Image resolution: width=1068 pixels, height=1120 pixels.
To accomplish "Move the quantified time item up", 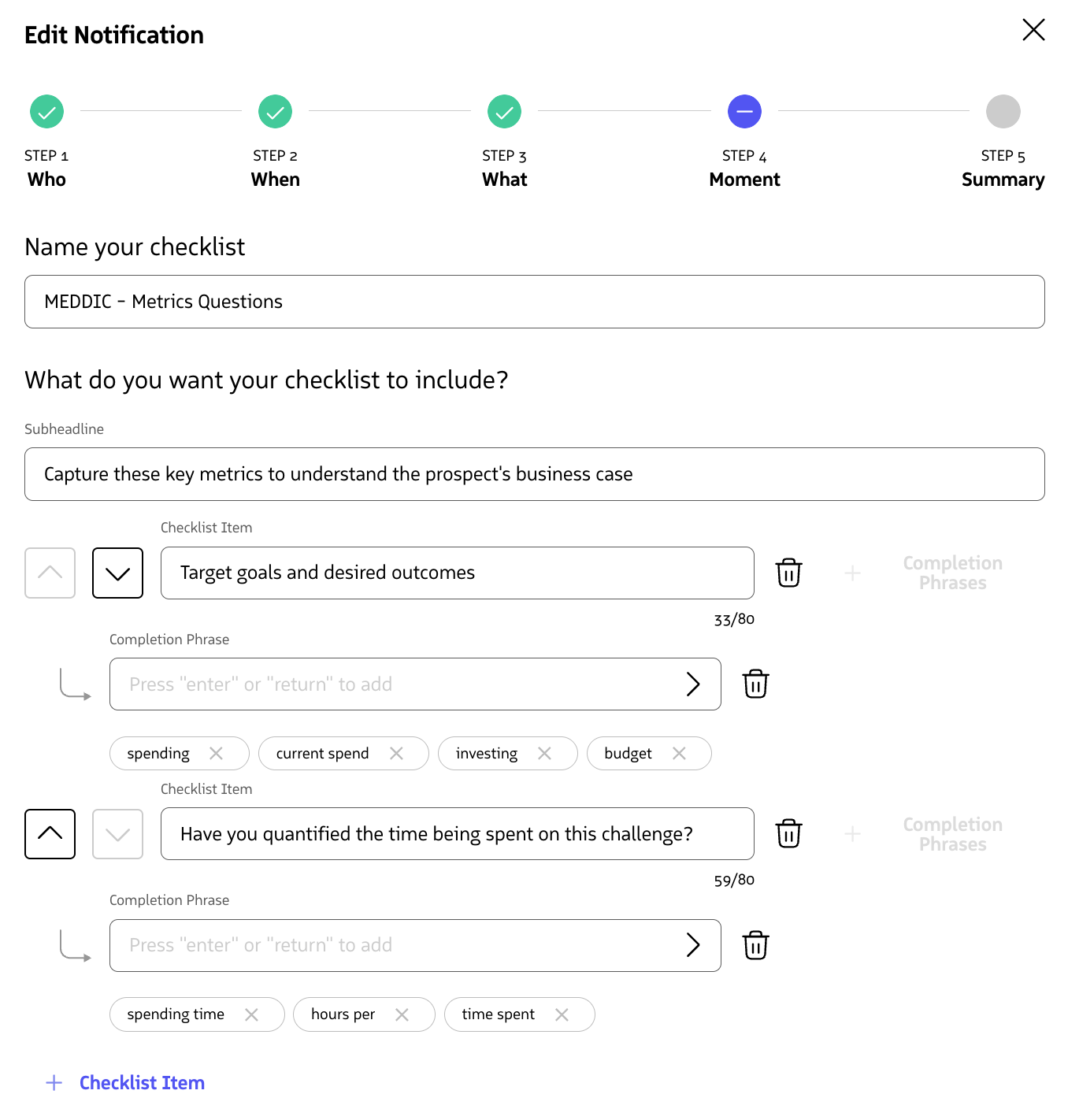I will [x=50, y=833].
